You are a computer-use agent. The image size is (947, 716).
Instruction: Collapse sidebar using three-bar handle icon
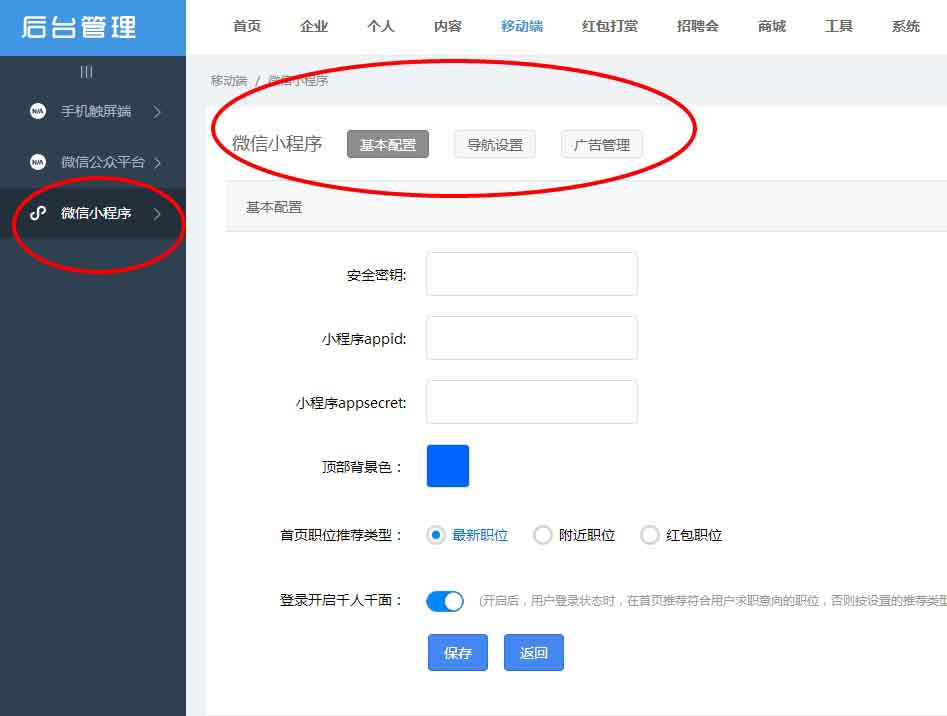86,72
